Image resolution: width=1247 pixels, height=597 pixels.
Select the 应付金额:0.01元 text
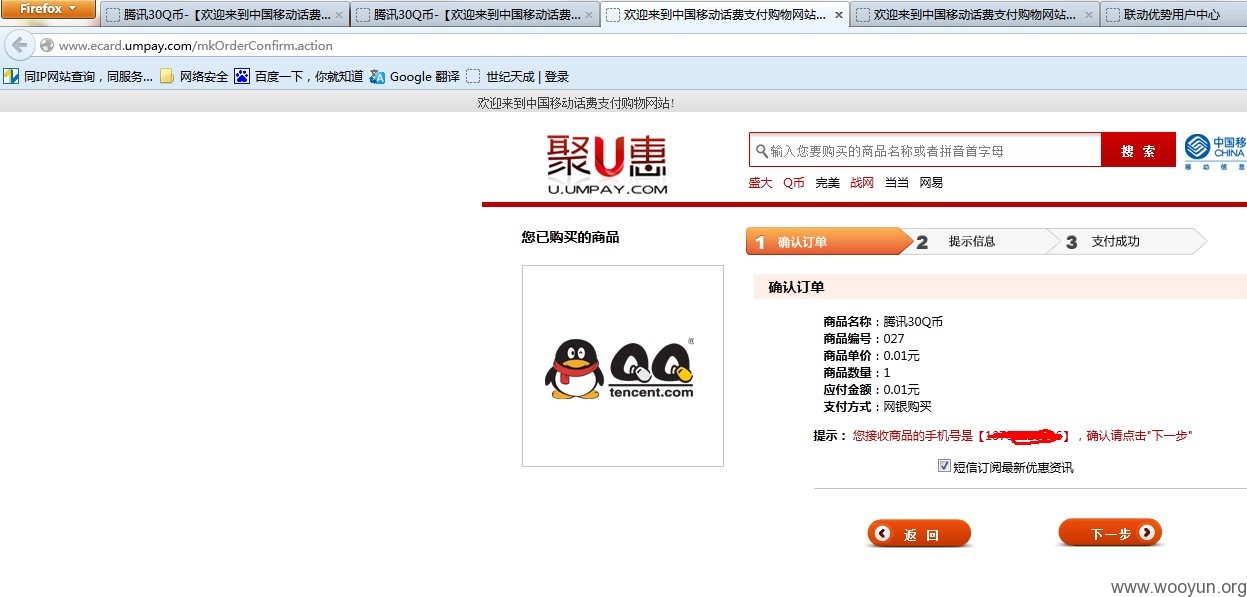point(871,390)
